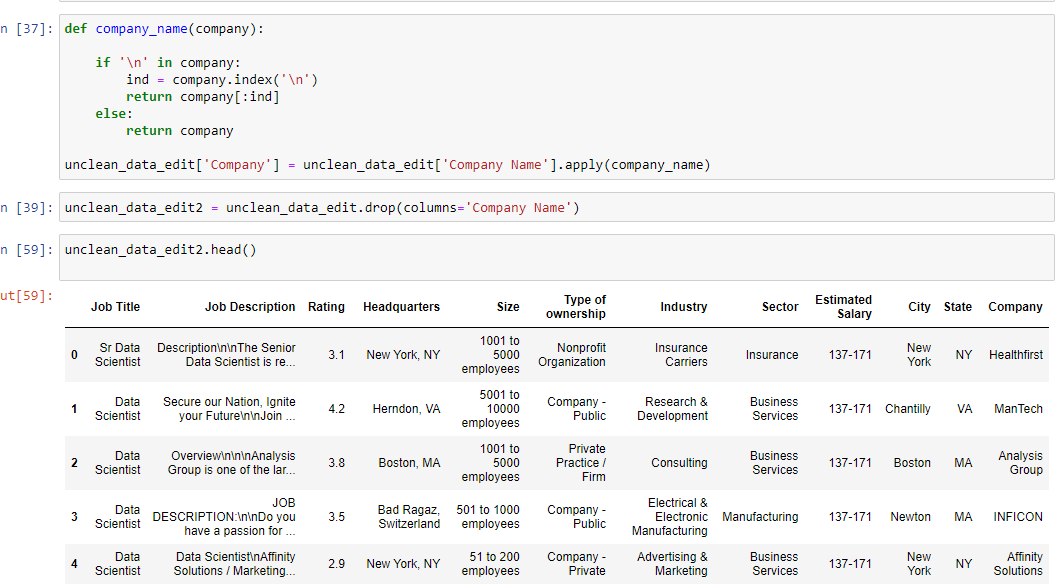This screenshot has width=1060, height=587.
Task: Click the Headquarters column header
Action: 402,306
